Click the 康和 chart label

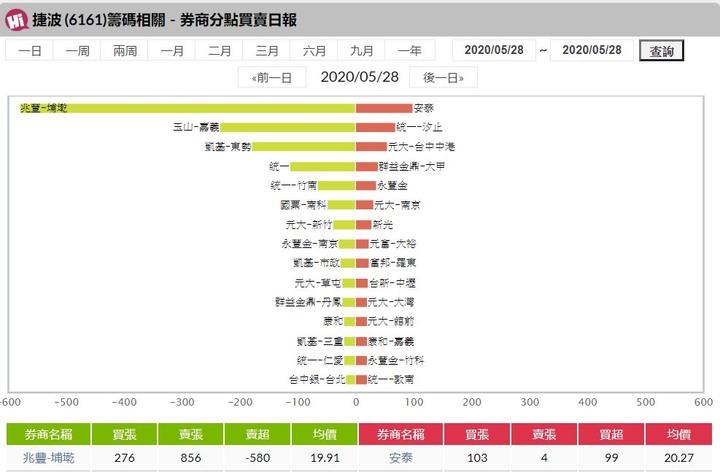coord(333,321)
